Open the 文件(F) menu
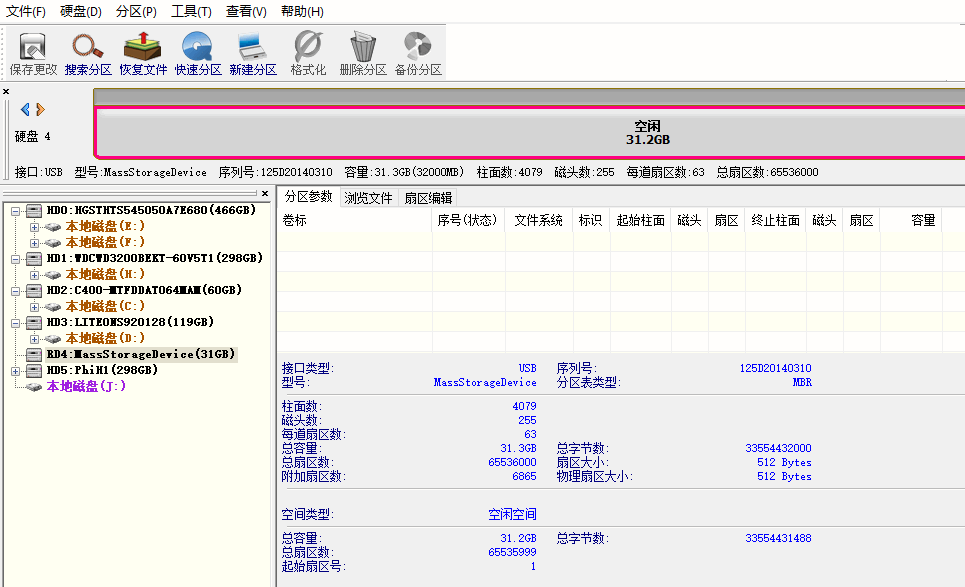Screen dimensions: 965x587 25,12
